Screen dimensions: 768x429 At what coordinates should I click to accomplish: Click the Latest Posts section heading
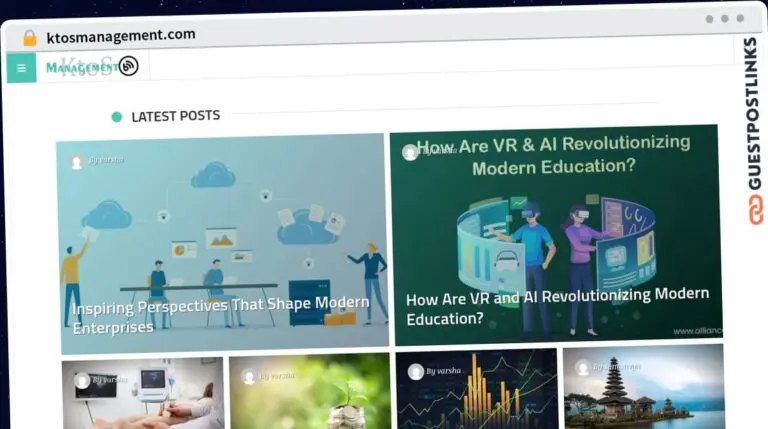[175, 116]
